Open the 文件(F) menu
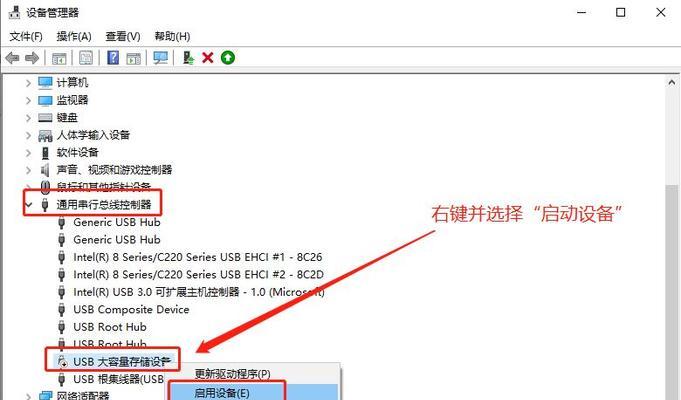 click(x=26, y=36)
